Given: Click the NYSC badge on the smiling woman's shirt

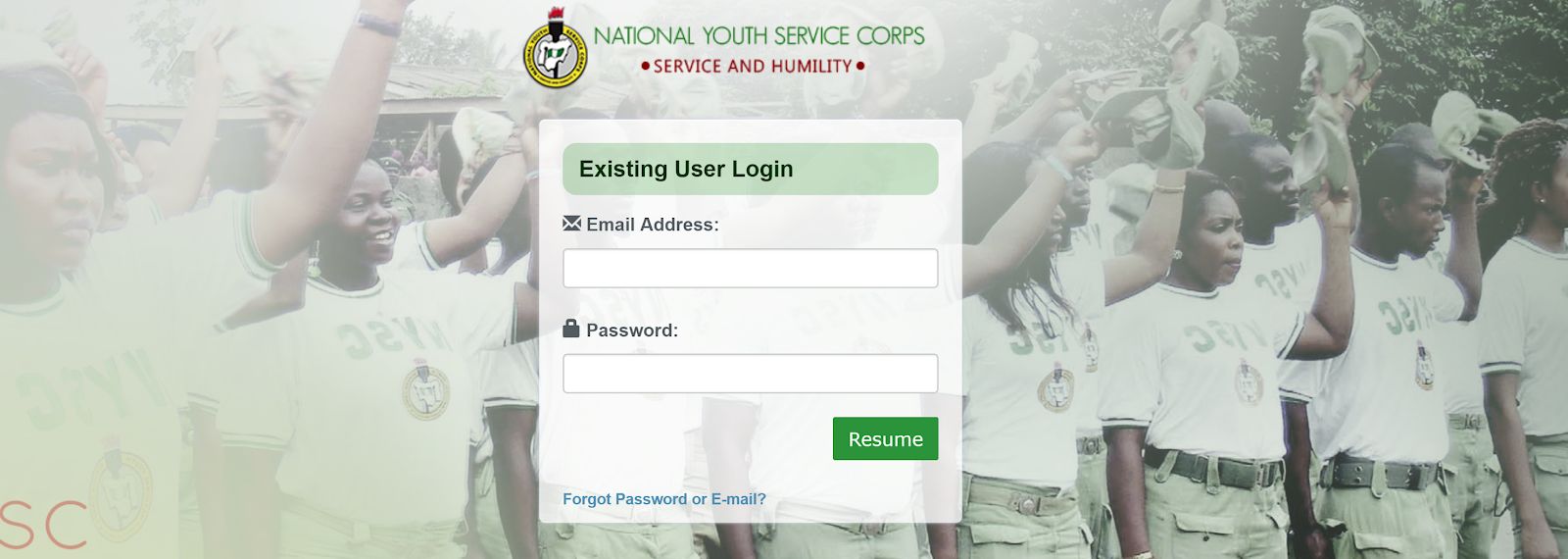Looking at the screenshot, I should coord(426,389).
